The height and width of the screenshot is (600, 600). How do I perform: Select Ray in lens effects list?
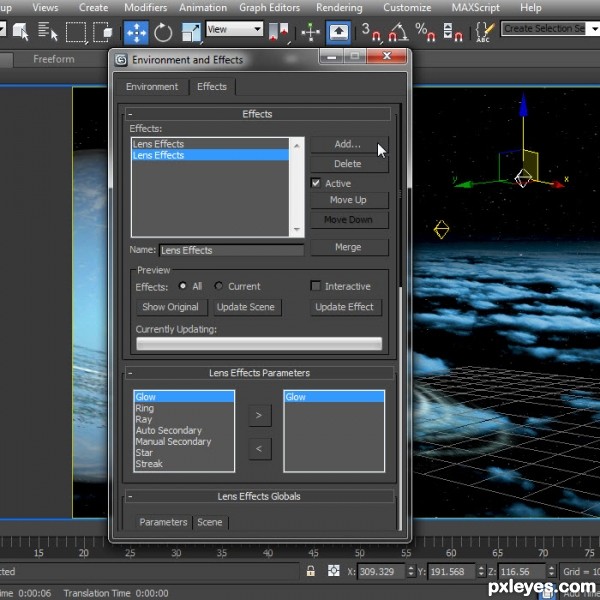(184, 419)
